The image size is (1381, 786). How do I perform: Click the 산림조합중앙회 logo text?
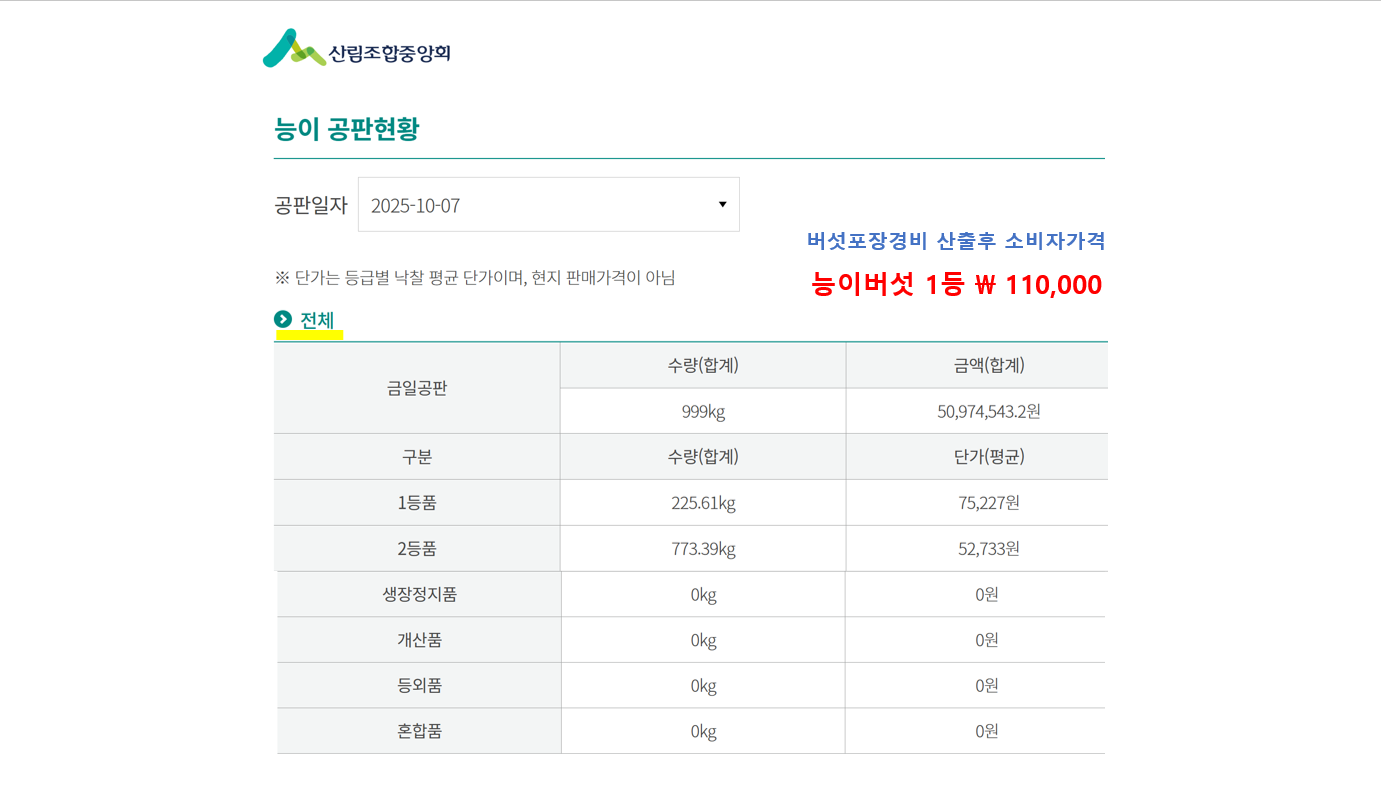tap(389, 53)
